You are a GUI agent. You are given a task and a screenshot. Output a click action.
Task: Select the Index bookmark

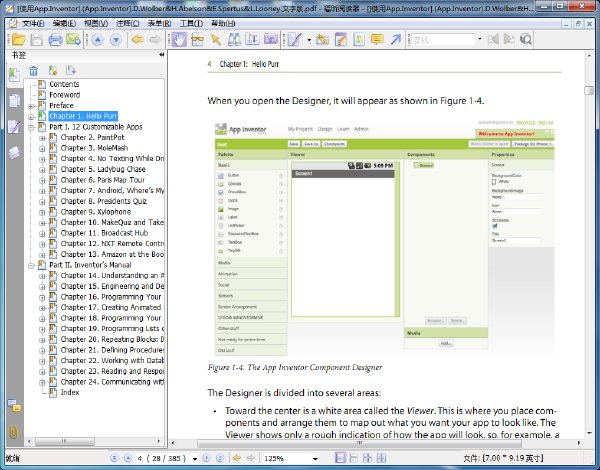[70, 392]
